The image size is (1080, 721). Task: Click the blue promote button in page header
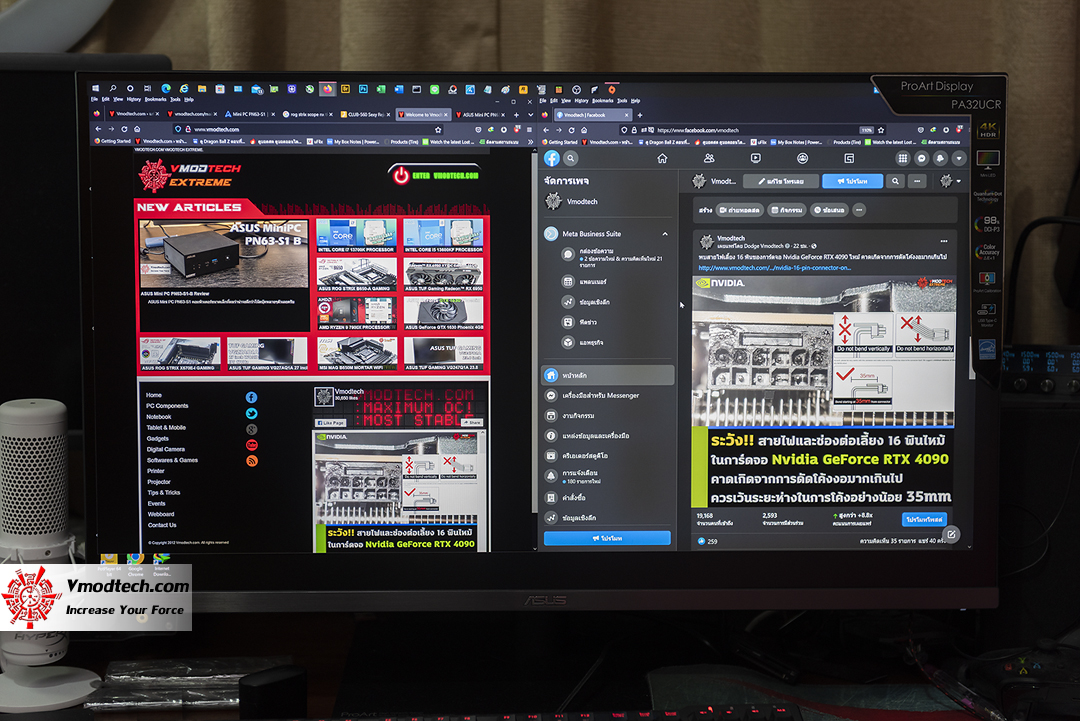click(x=852, y=181)
